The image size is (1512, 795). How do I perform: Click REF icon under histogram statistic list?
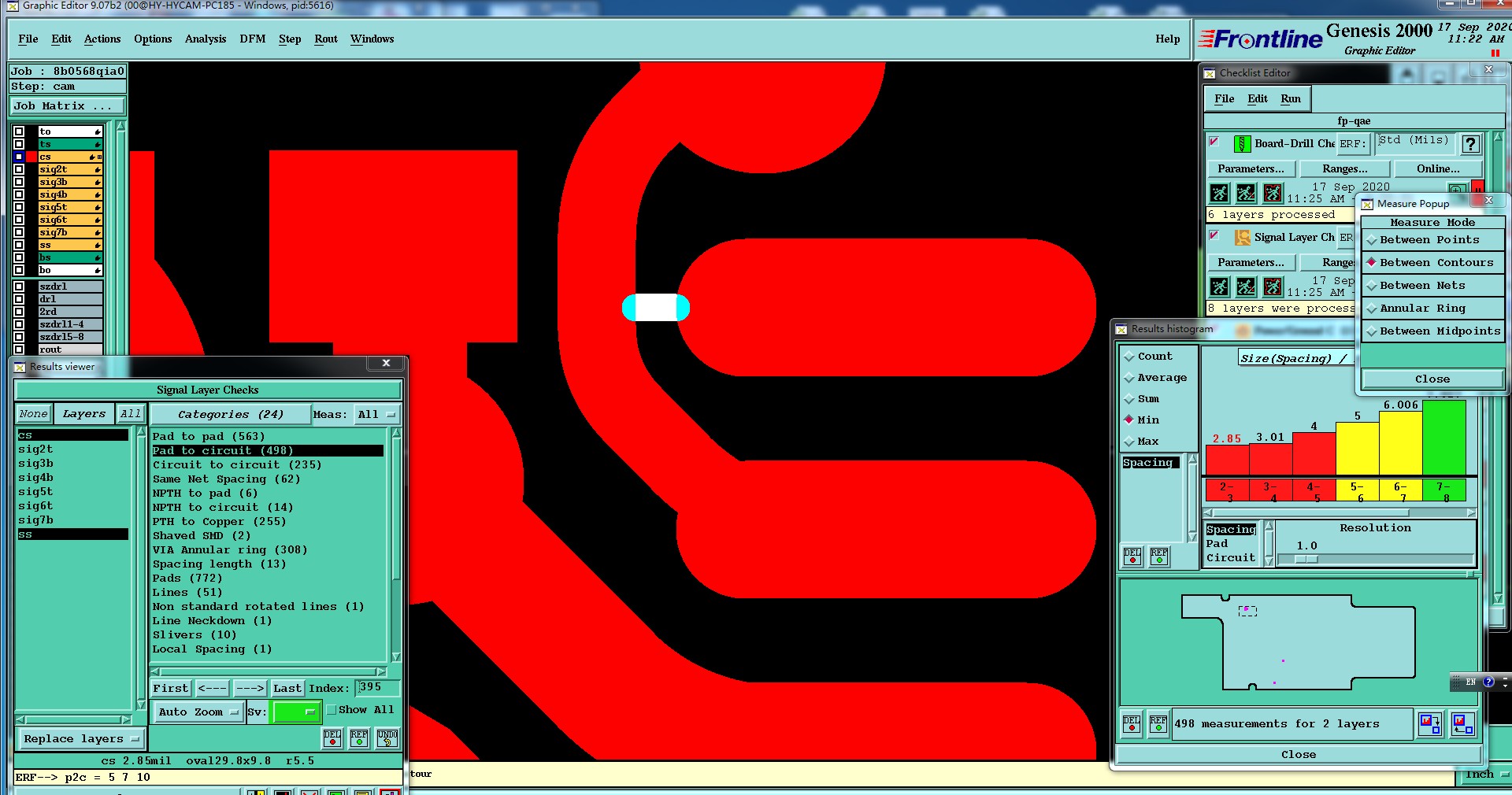pyautogui.click(x=1159, y=556)
